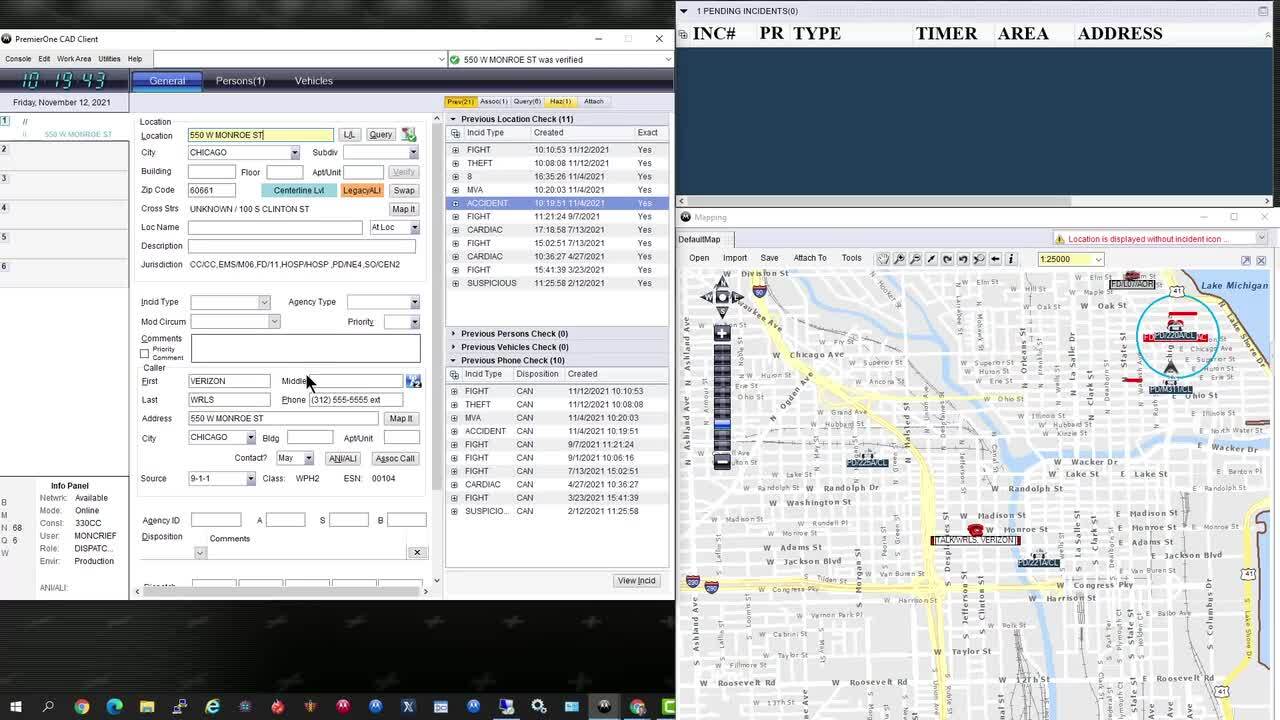Click the back arrow on map toolbar
1280x720 pixels.
[x=995, y=259]
